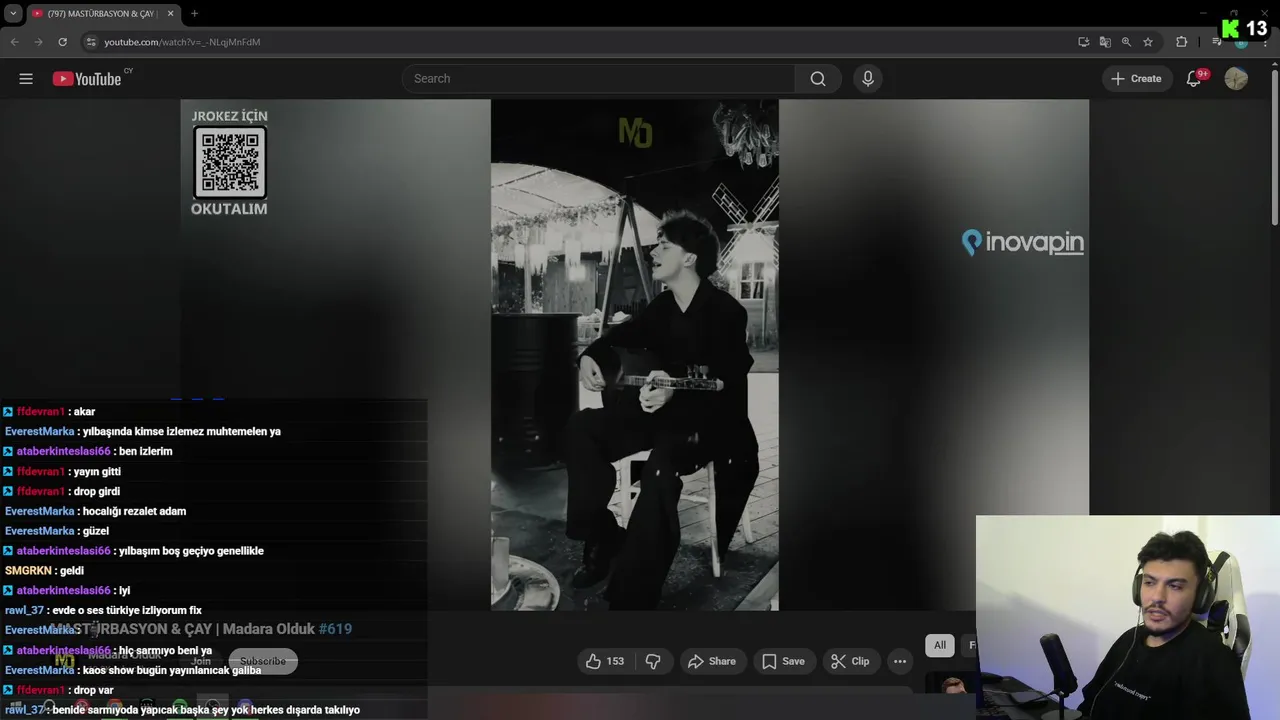This screenshot has height=720, width=1280.
Task: Click chat message 'yayın gitti'
Action: (97, 471)
